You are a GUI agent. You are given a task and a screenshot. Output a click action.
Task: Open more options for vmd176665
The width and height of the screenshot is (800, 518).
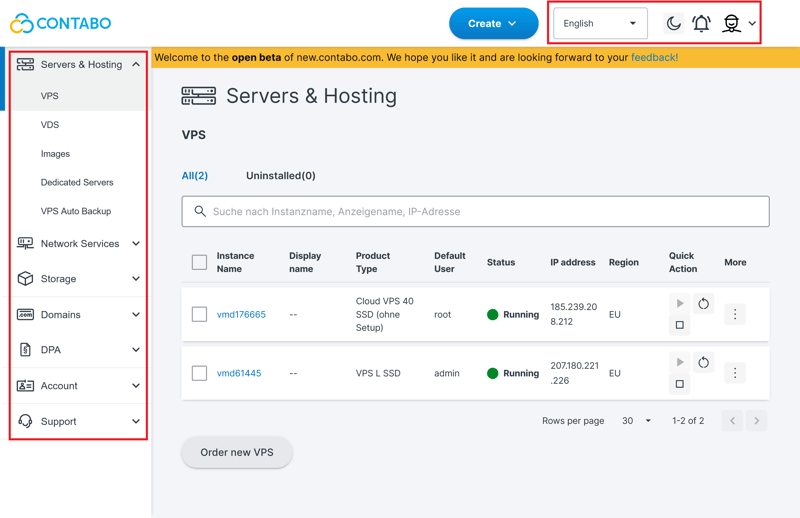point(735,314)
